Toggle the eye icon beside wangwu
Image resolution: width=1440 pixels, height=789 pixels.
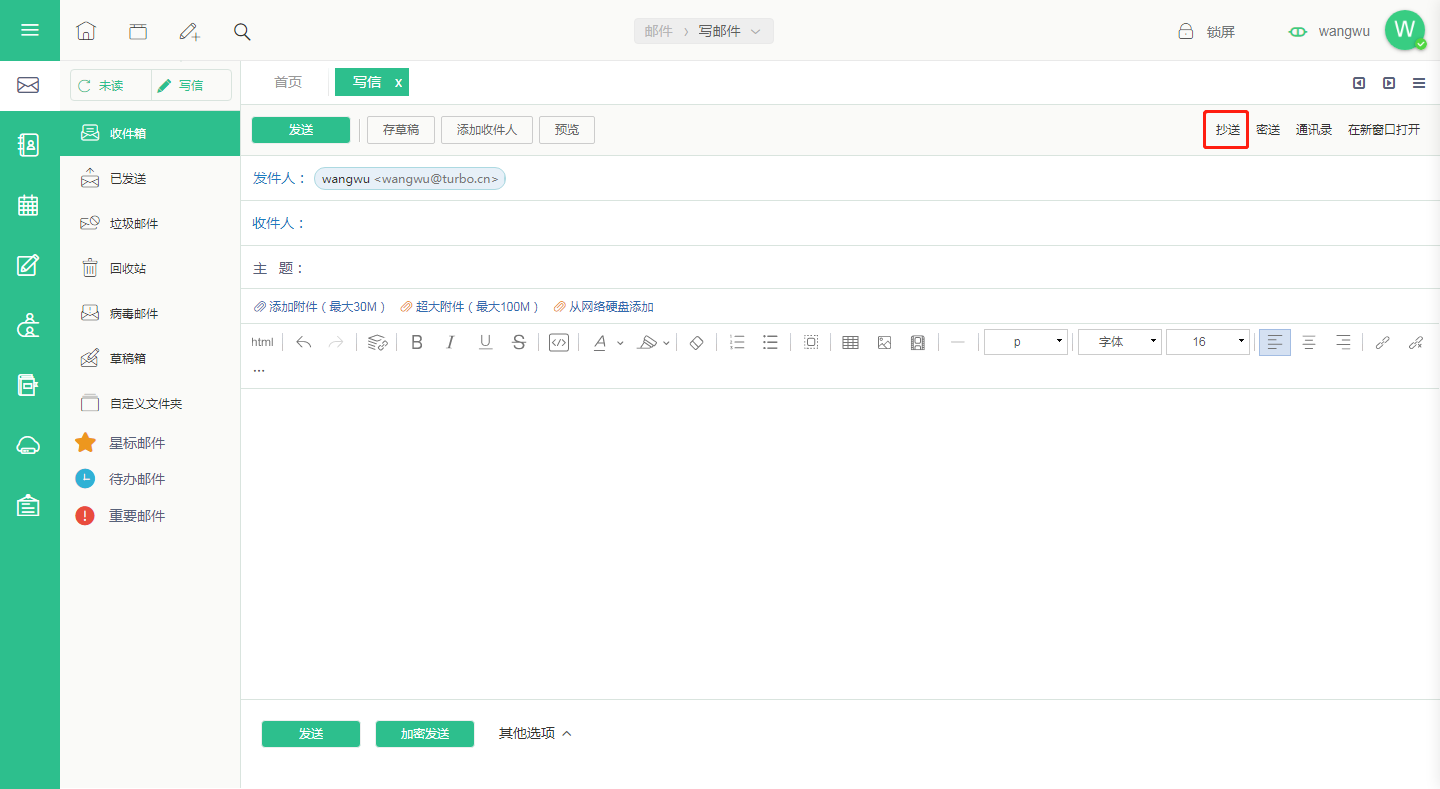click(x=1298, y=31)
